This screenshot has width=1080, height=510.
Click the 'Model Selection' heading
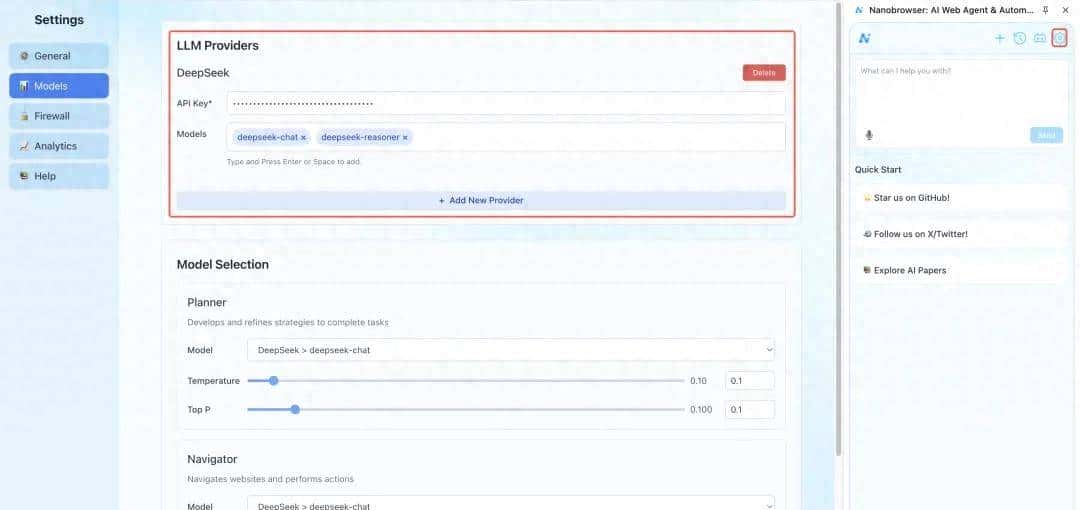click(x=222, y=265)
